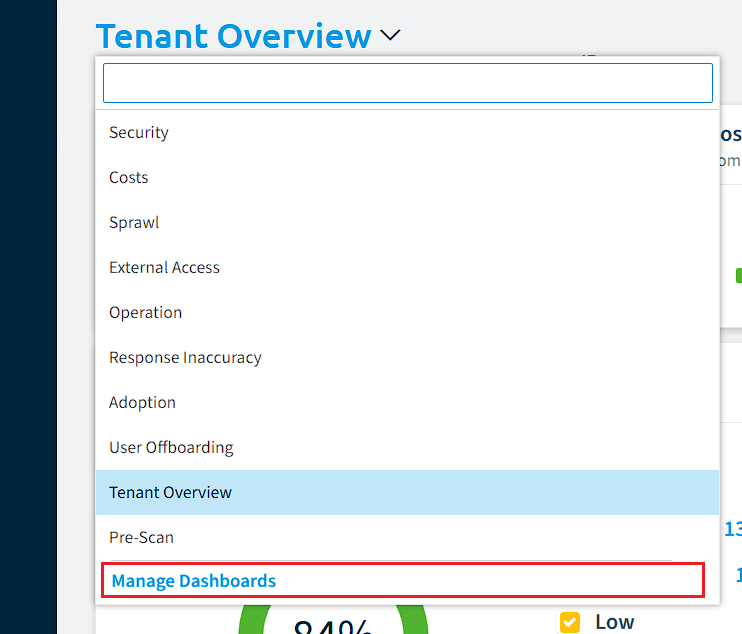Open the Pre-Scan dashboard
The image size is (742, 634).
tap(407, 537)
